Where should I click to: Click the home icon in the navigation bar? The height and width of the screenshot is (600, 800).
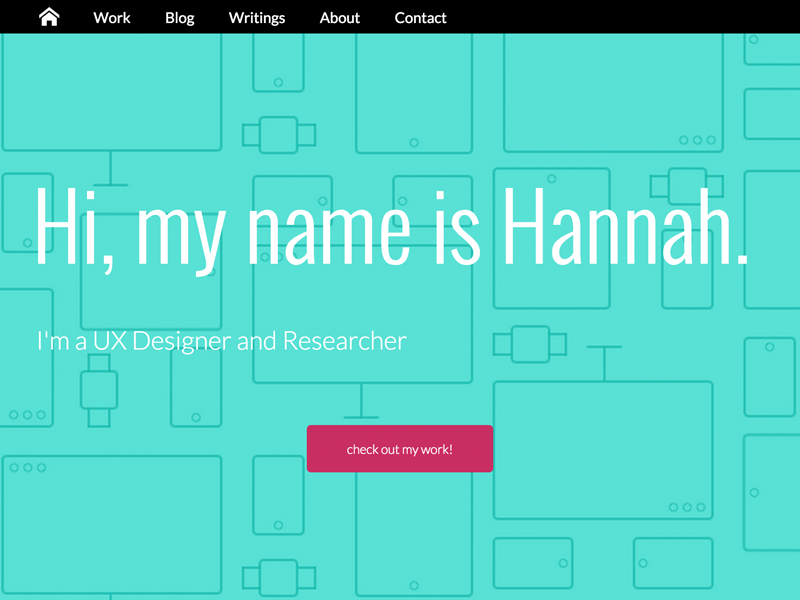click(x=48, y=17)
